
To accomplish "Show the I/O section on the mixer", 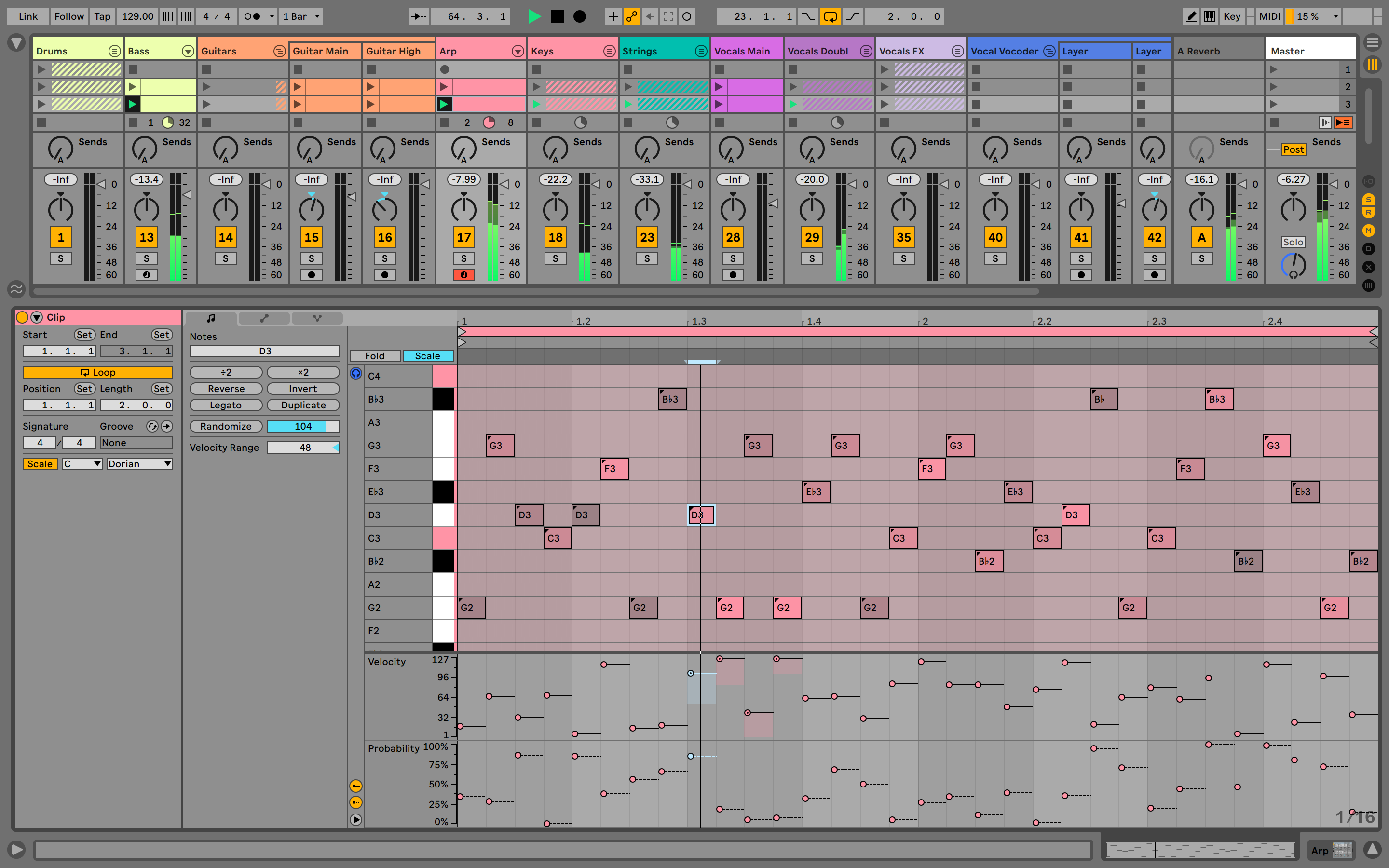I will coord(1368,181).
